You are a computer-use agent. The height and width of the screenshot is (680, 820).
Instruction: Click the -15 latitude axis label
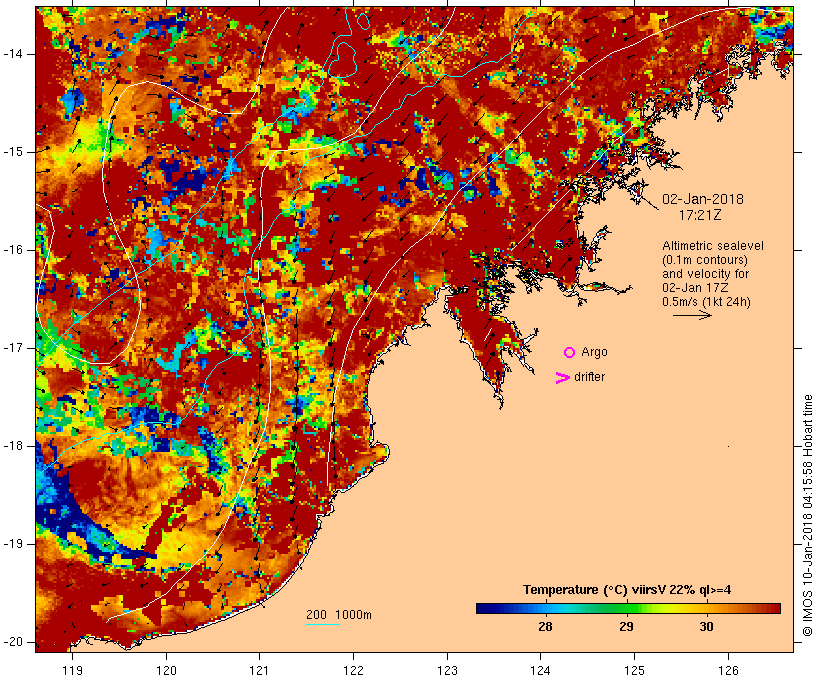point(12,152)
